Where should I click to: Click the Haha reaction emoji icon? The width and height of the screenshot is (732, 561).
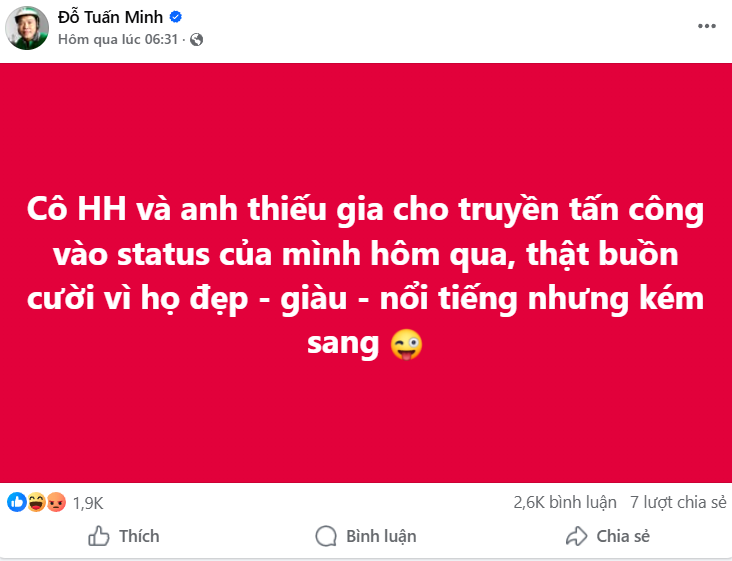[x=35, y=503]
